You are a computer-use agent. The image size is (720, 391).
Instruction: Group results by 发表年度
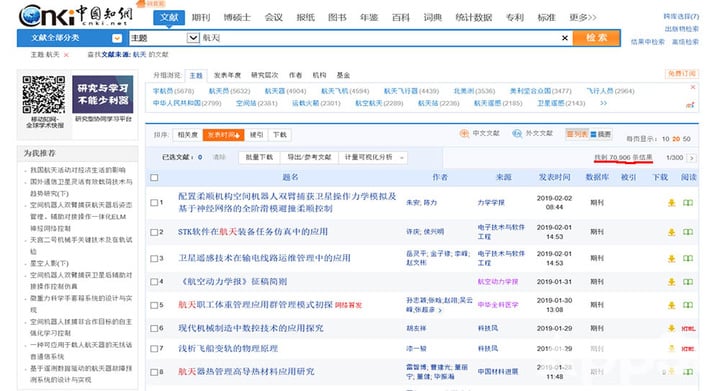point(227,75)
